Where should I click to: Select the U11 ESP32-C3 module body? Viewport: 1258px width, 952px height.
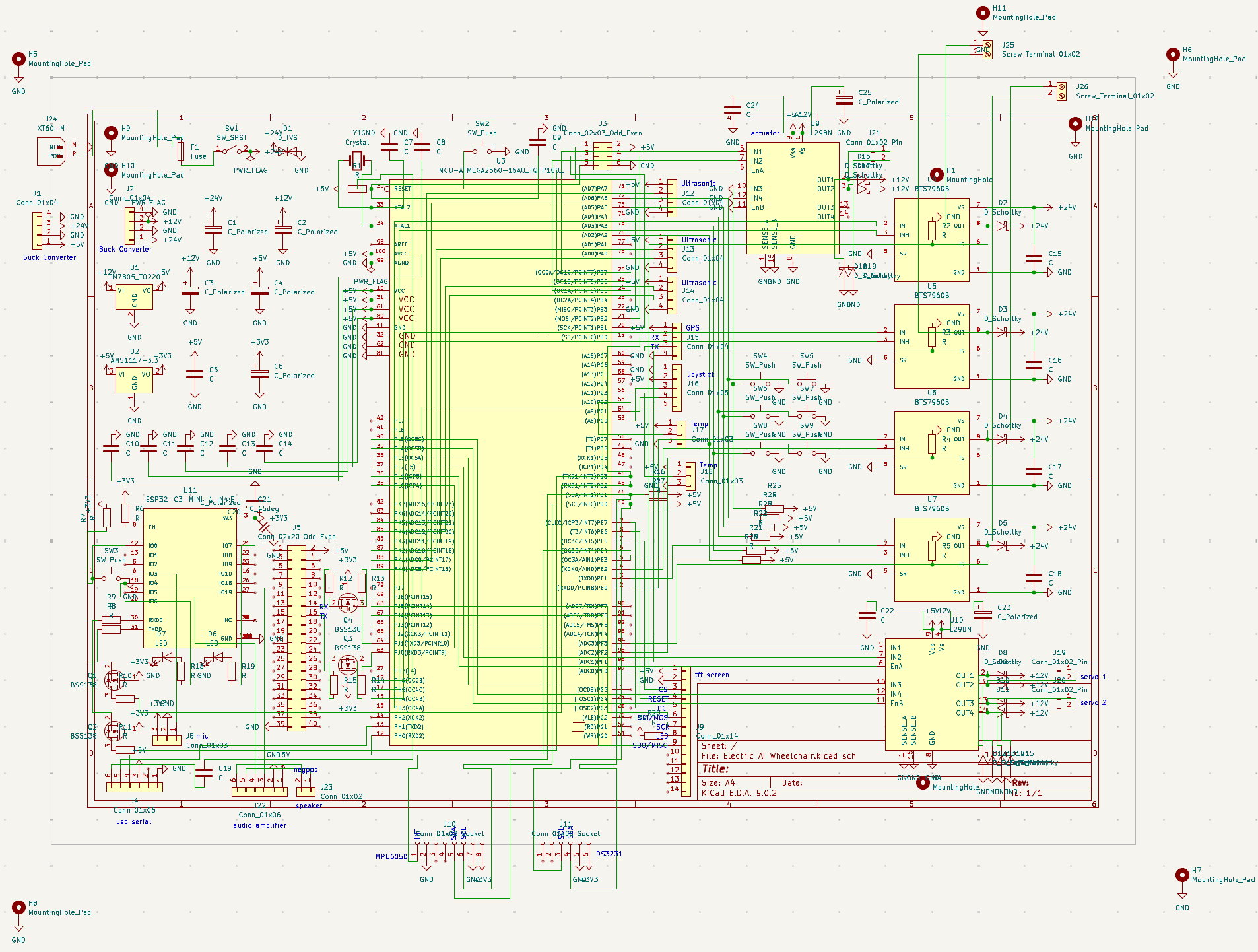(189, 578)
